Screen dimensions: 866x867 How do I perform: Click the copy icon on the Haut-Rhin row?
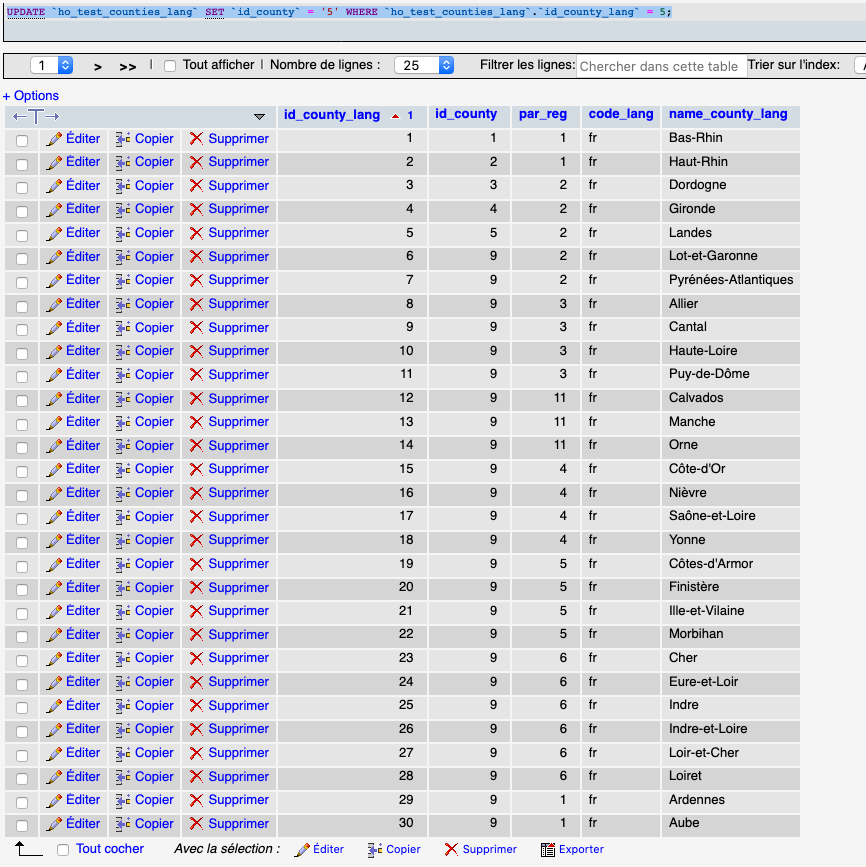[123, 162]
